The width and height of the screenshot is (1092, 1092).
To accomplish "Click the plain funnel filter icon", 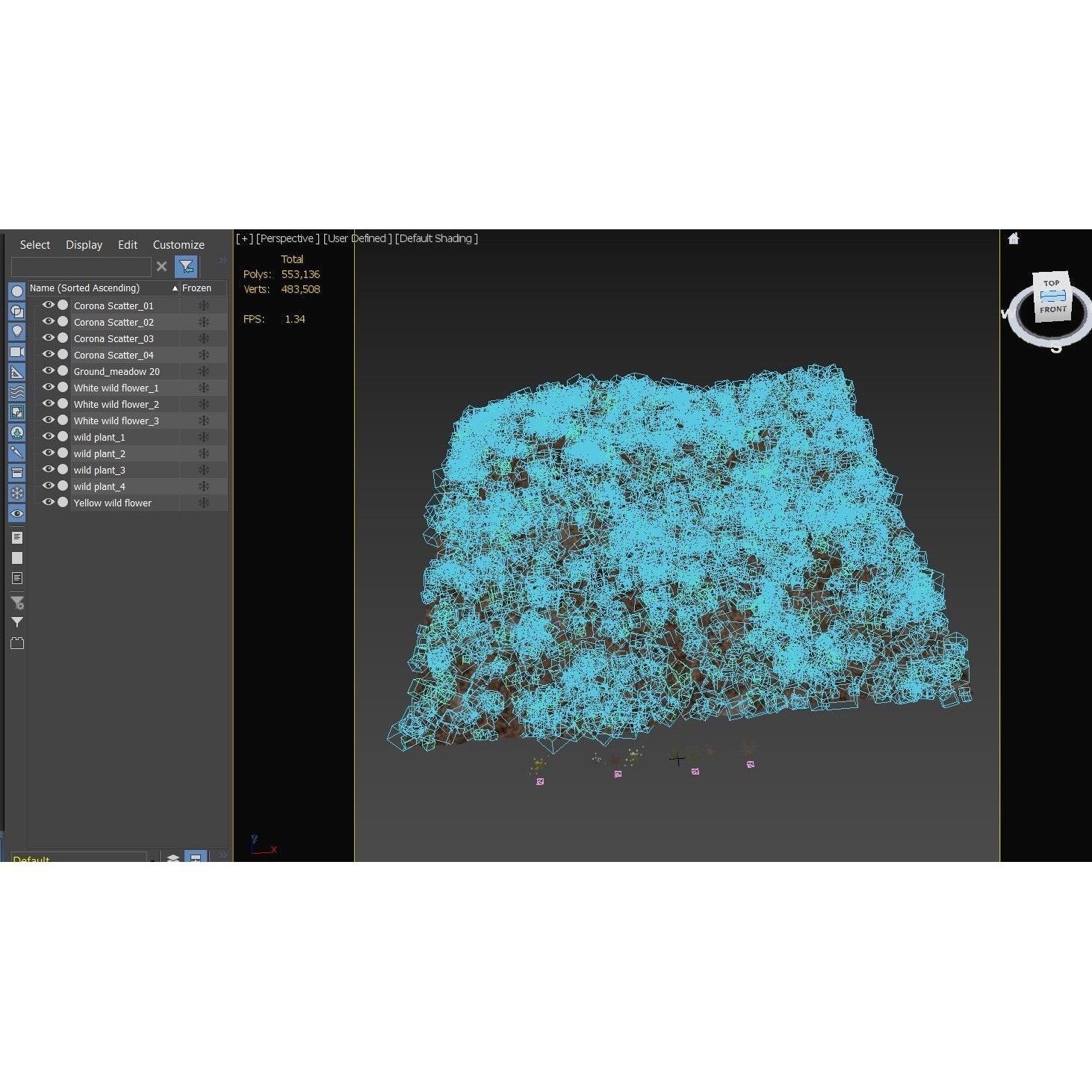I will [x=17, y=622].
